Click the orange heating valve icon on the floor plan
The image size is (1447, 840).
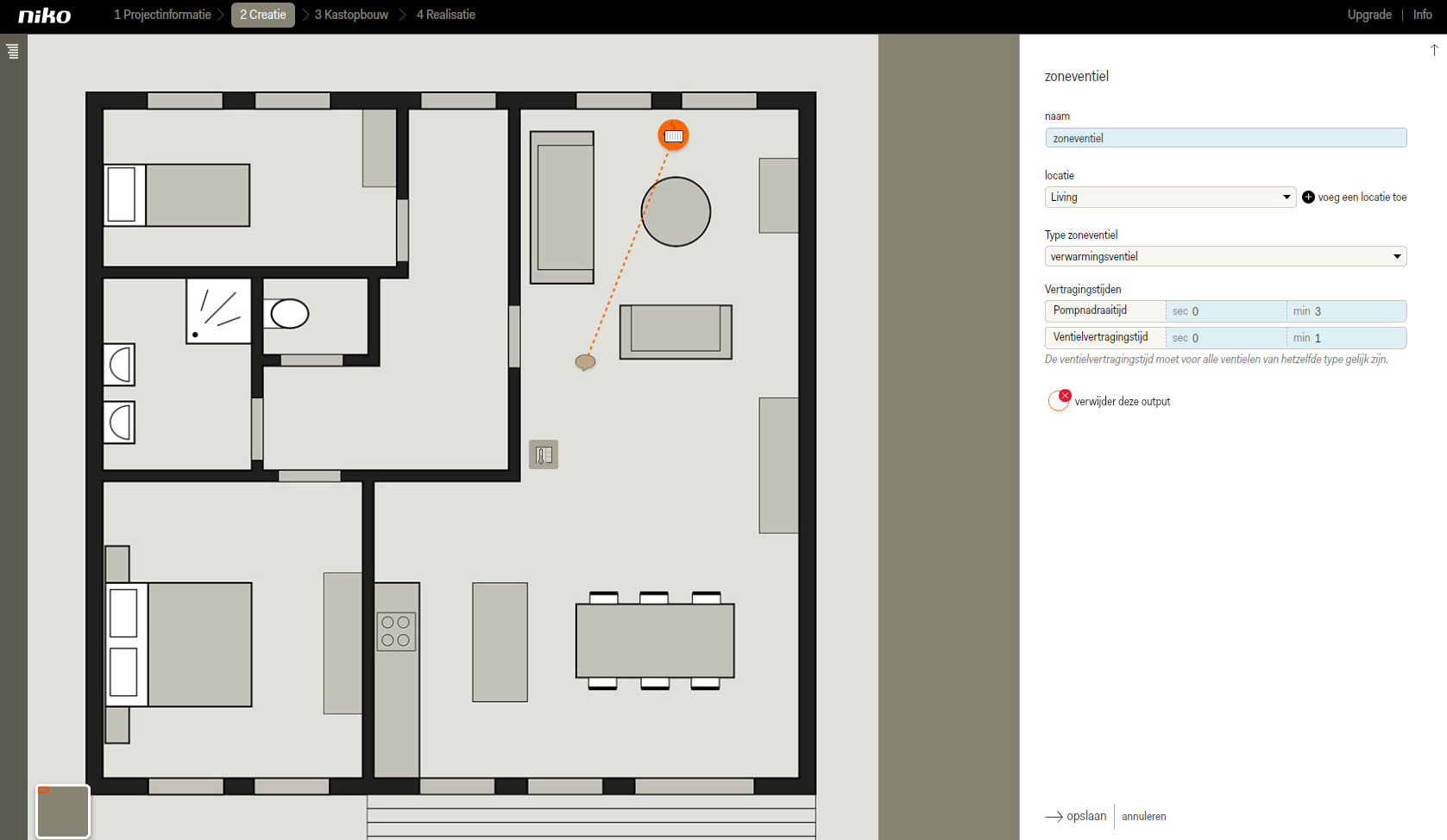673,135
